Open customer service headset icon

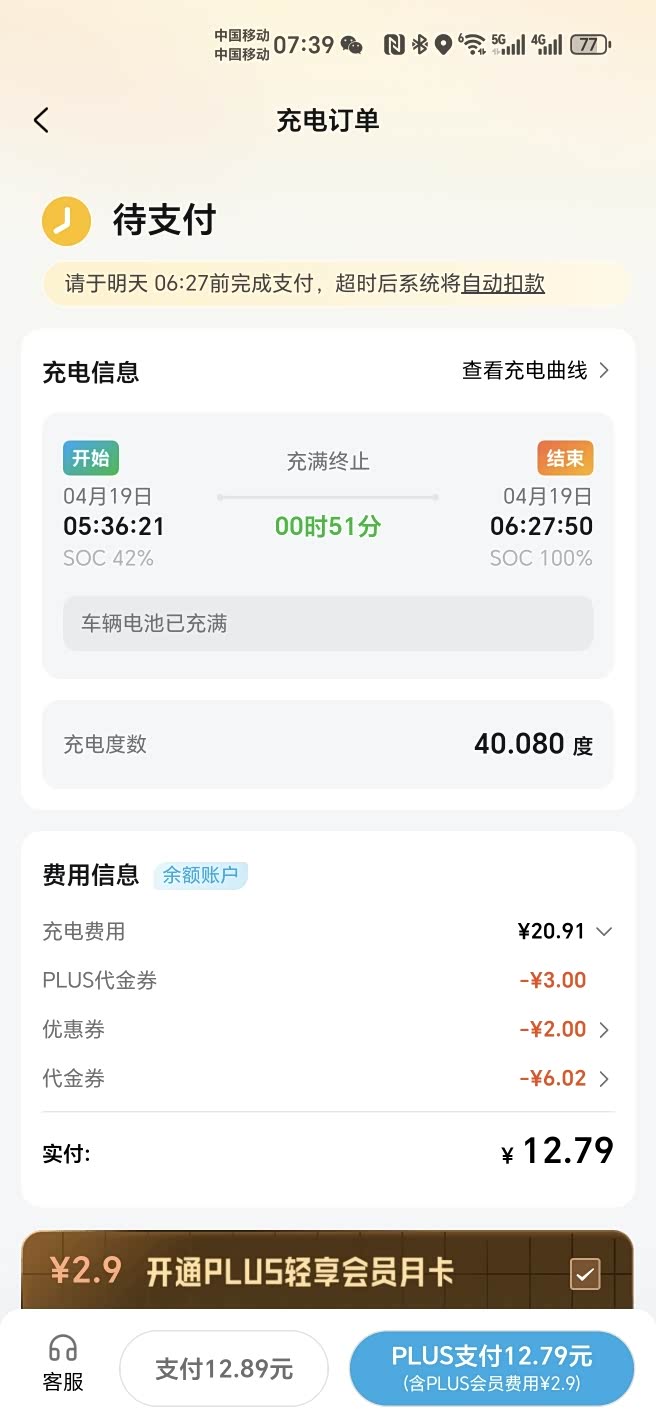tap(63, 1349)
